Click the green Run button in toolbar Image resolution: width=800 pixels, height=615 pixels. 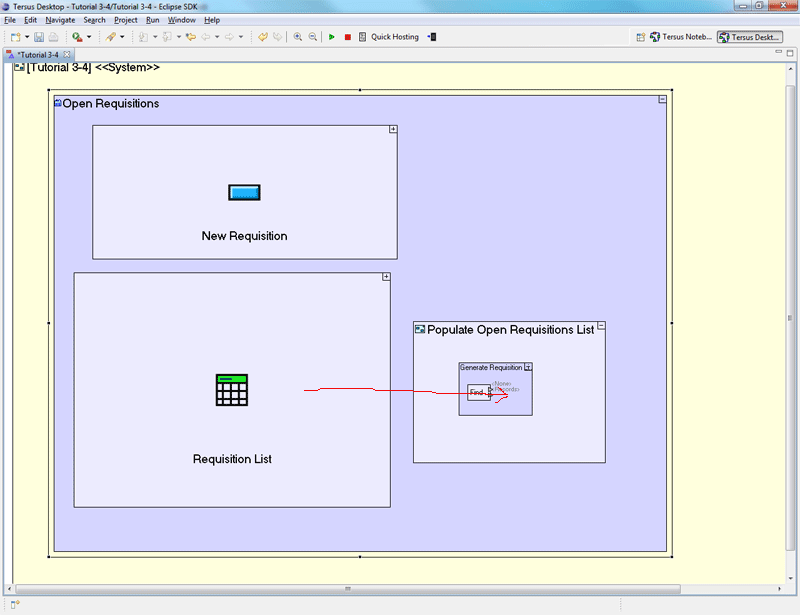332,37
